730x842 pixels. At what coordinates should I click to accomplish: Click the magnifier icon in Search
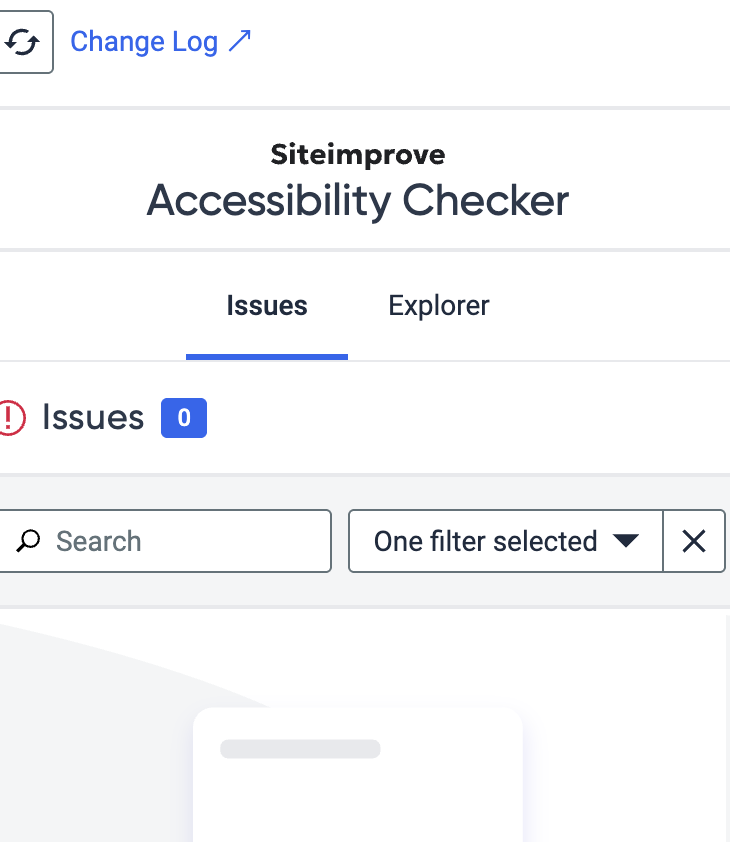(x=28, y=541)
